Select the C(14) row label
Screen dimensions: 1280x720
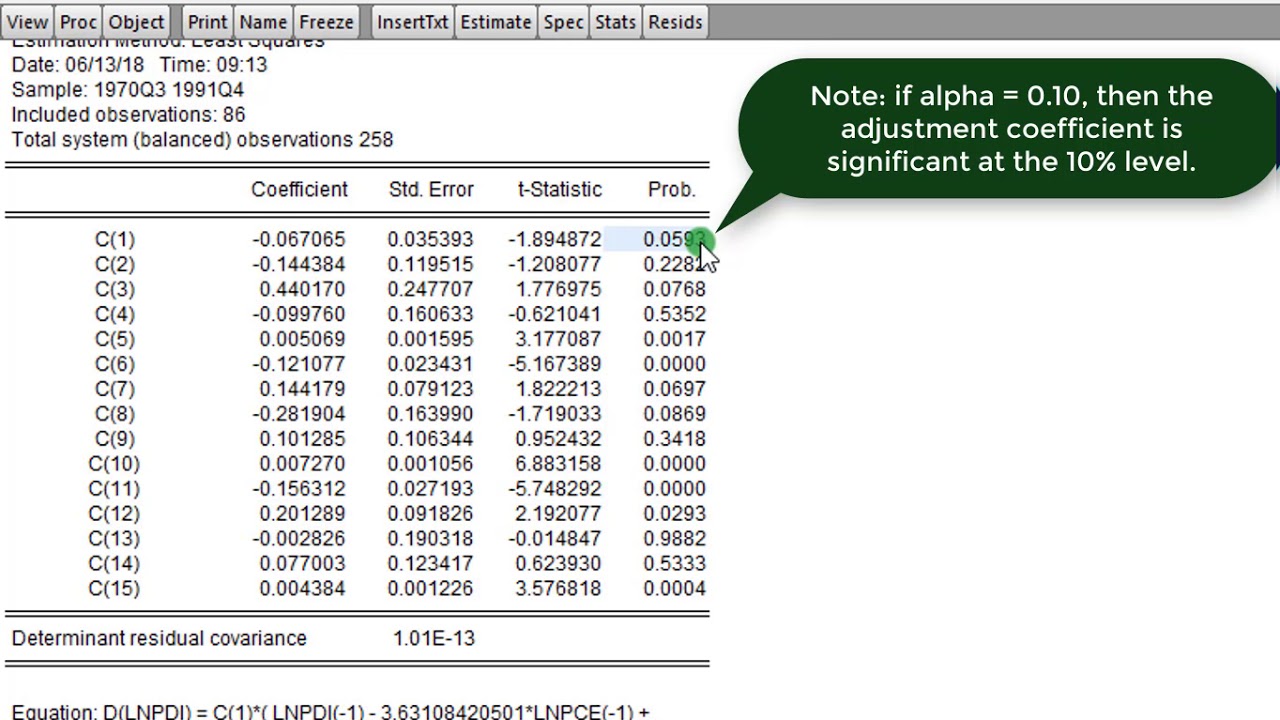coord(114,565)
